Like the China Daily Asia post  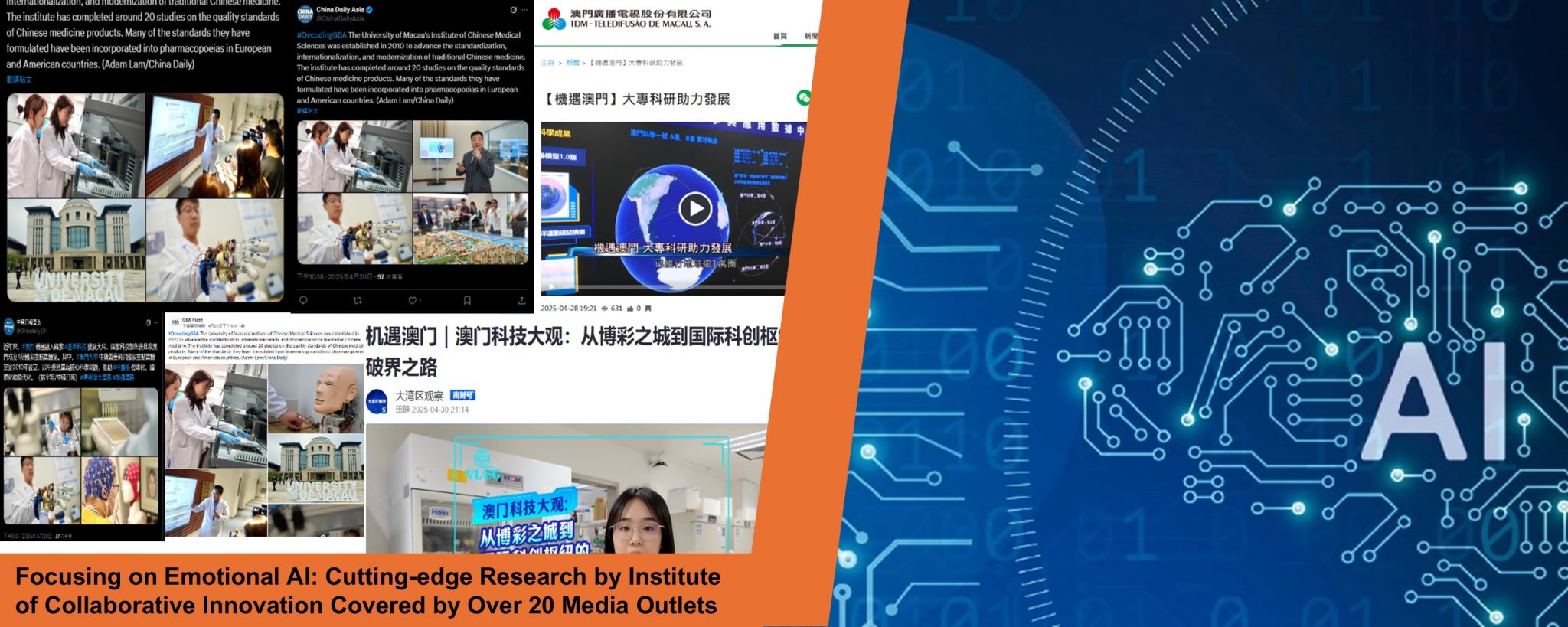point(413,301)
